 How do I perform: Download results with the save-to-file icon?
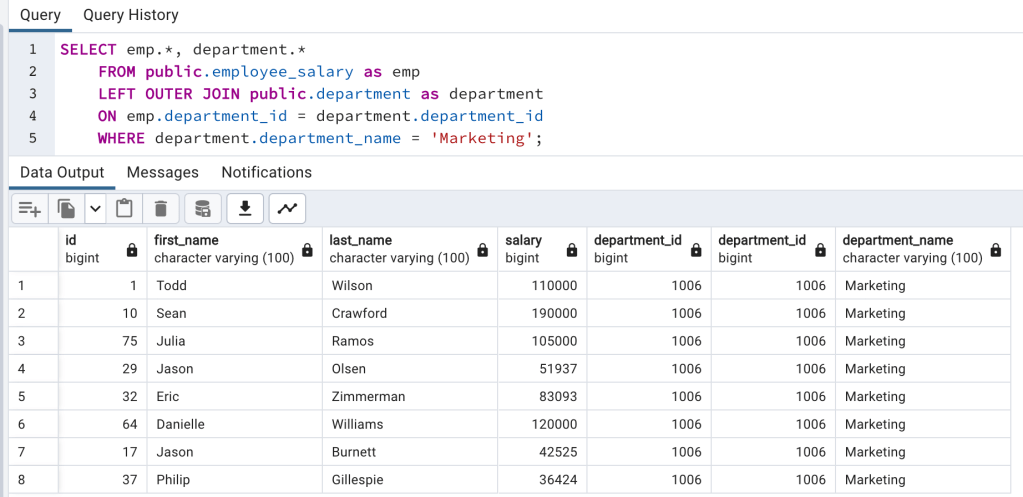pyautogui.click(x=244, y=209)
